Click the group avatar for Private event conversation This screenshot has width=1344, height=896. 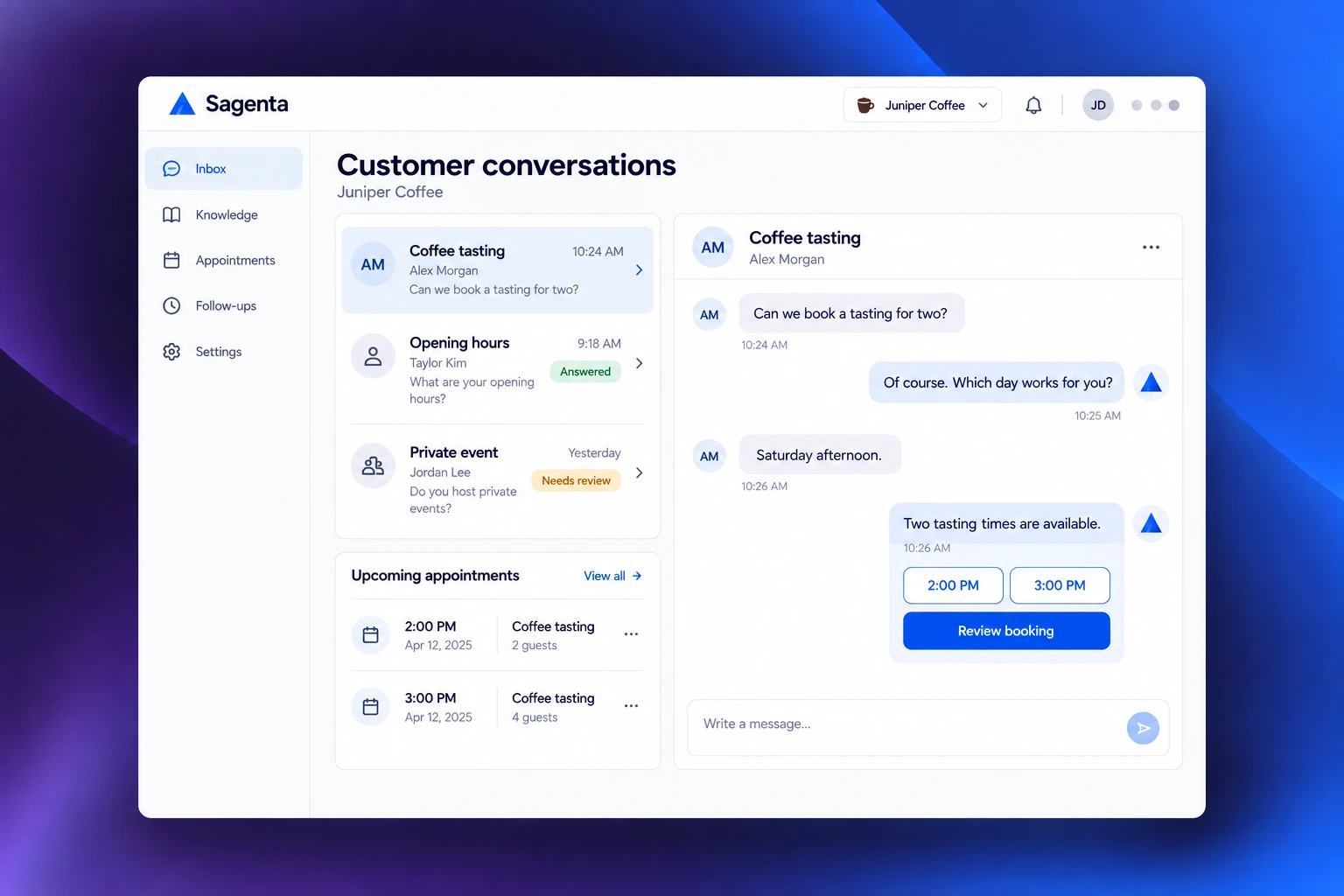[373, 465]
